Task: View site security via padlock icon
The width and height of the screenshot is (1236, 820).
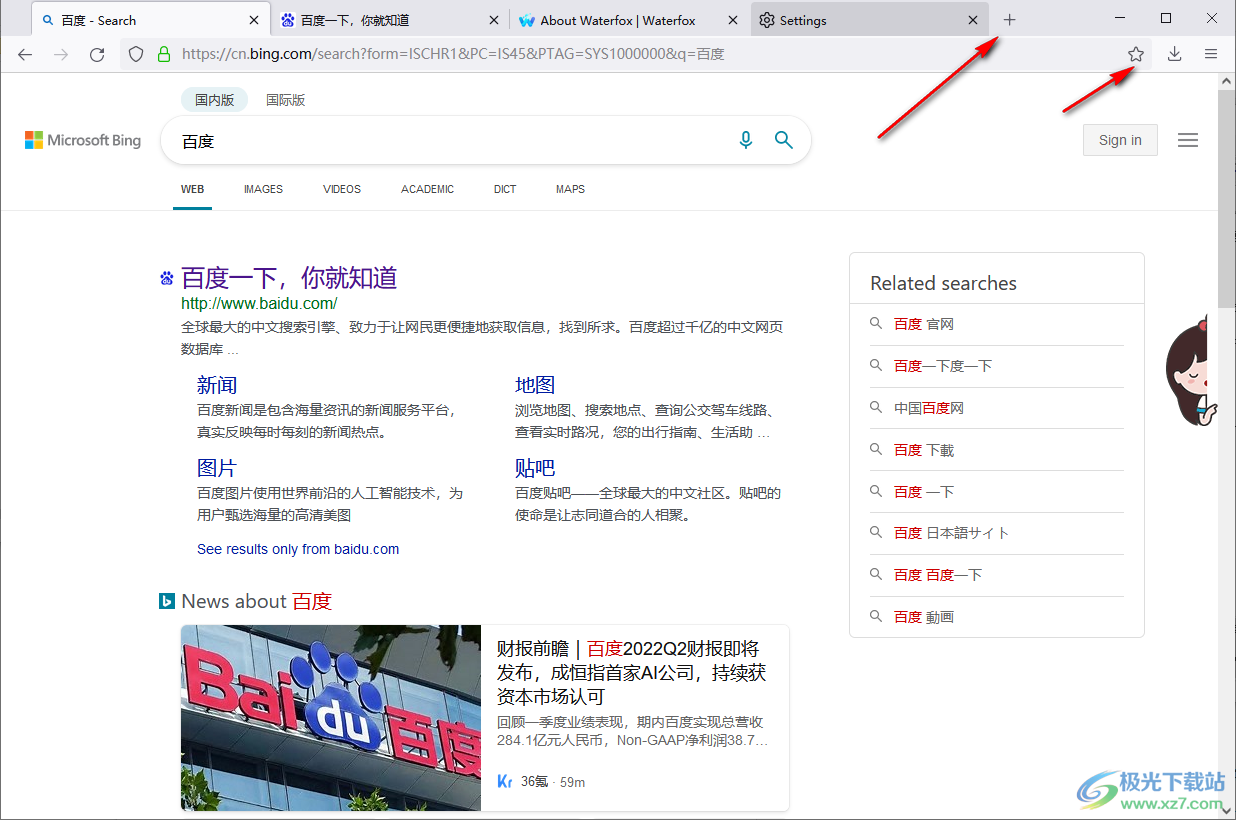Action: 164,54
